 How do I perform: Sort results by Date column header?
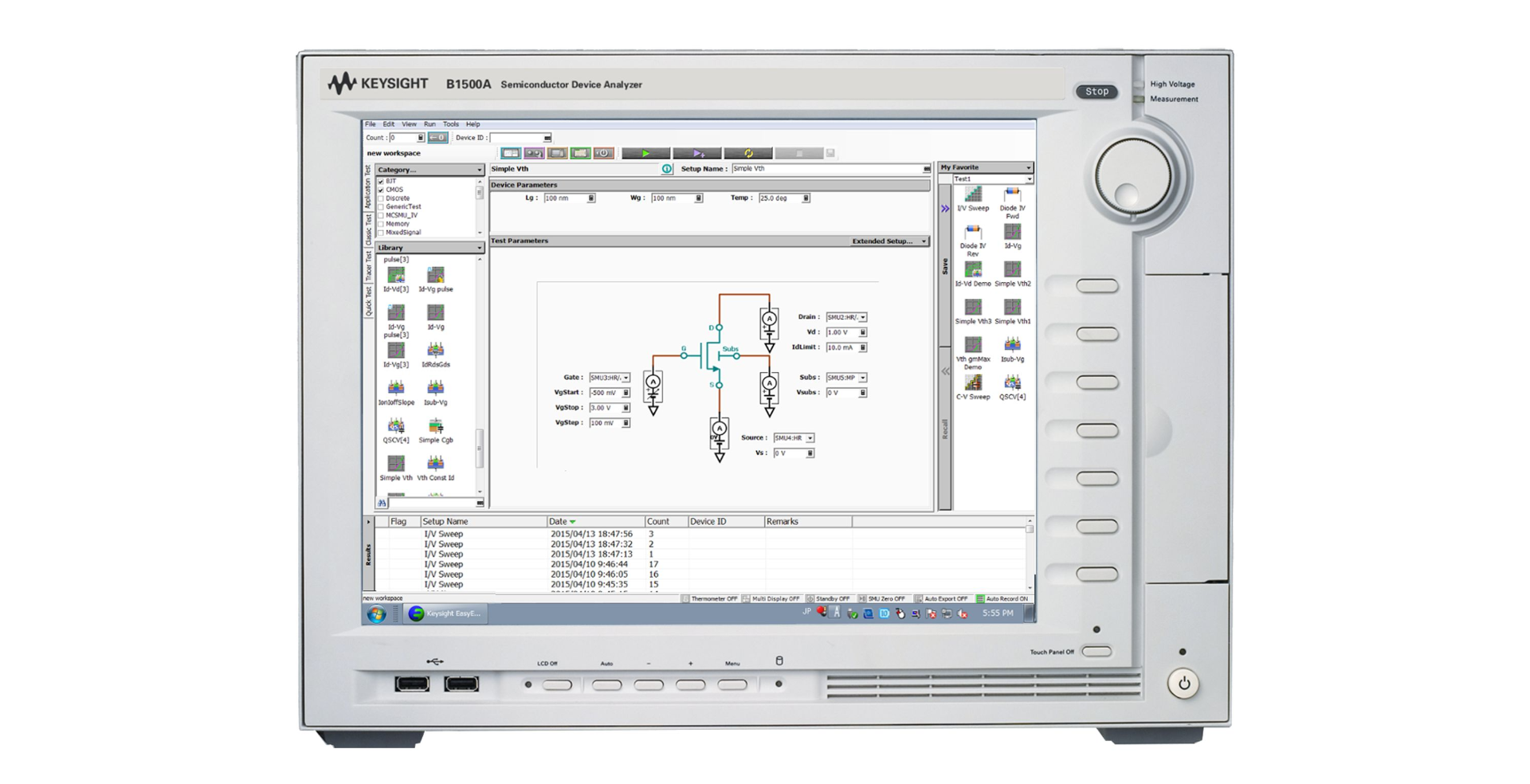[562, 522]
